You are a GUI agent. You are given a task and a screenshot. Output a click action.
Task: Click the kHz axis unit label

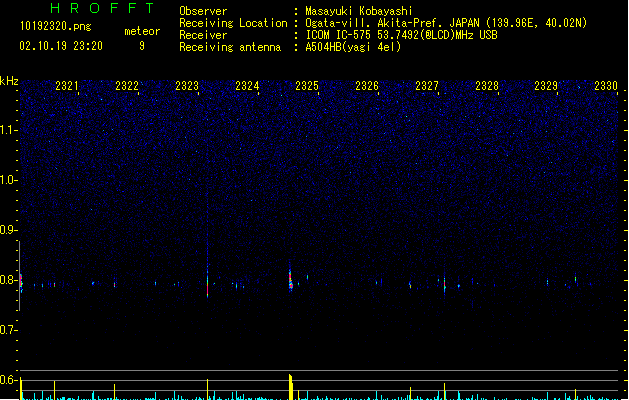9,81
